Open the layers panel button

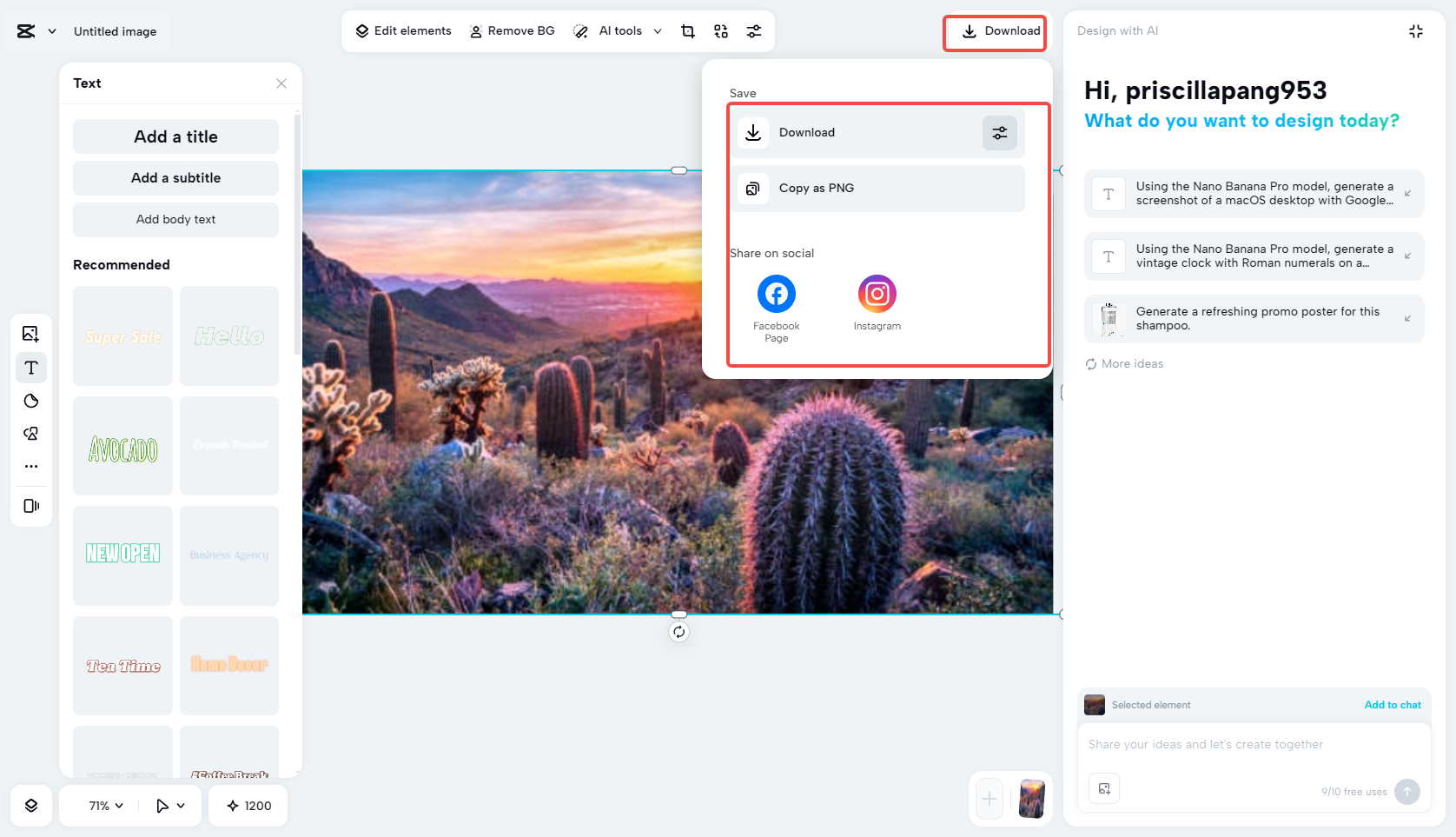point(31,806)
